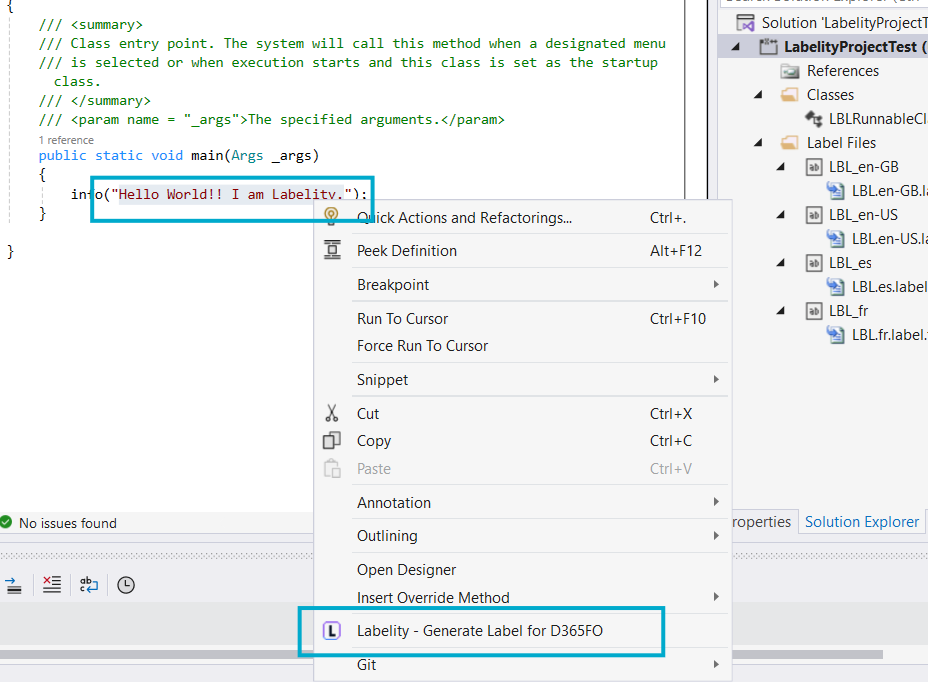The width and height of the screenshot is (928, 682).
Task: Click the Labelity L icon
Action: coord(331,630)
